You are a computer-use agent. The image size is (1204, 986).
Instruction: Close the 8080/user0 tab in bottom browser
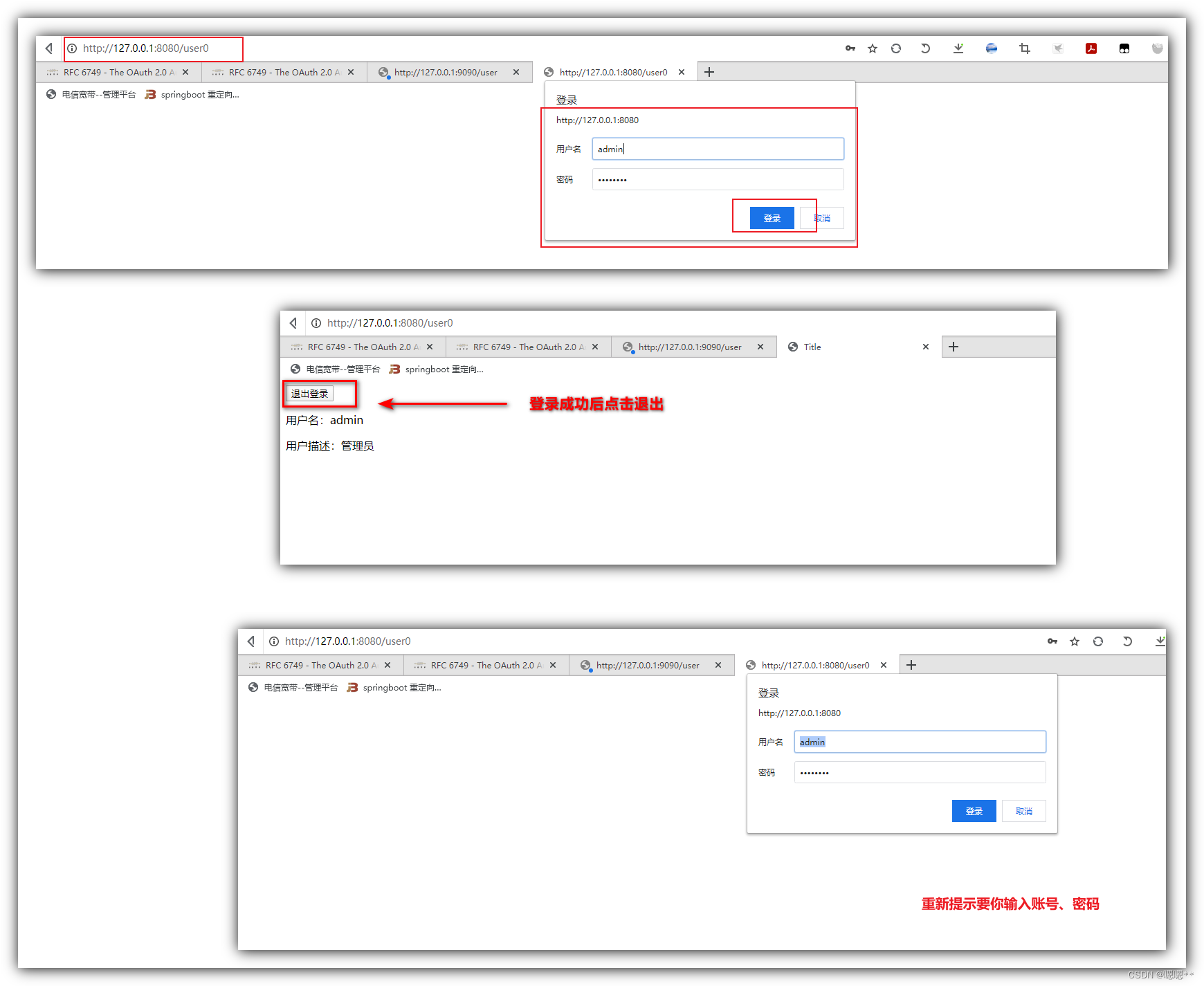[x=884, y=665]
